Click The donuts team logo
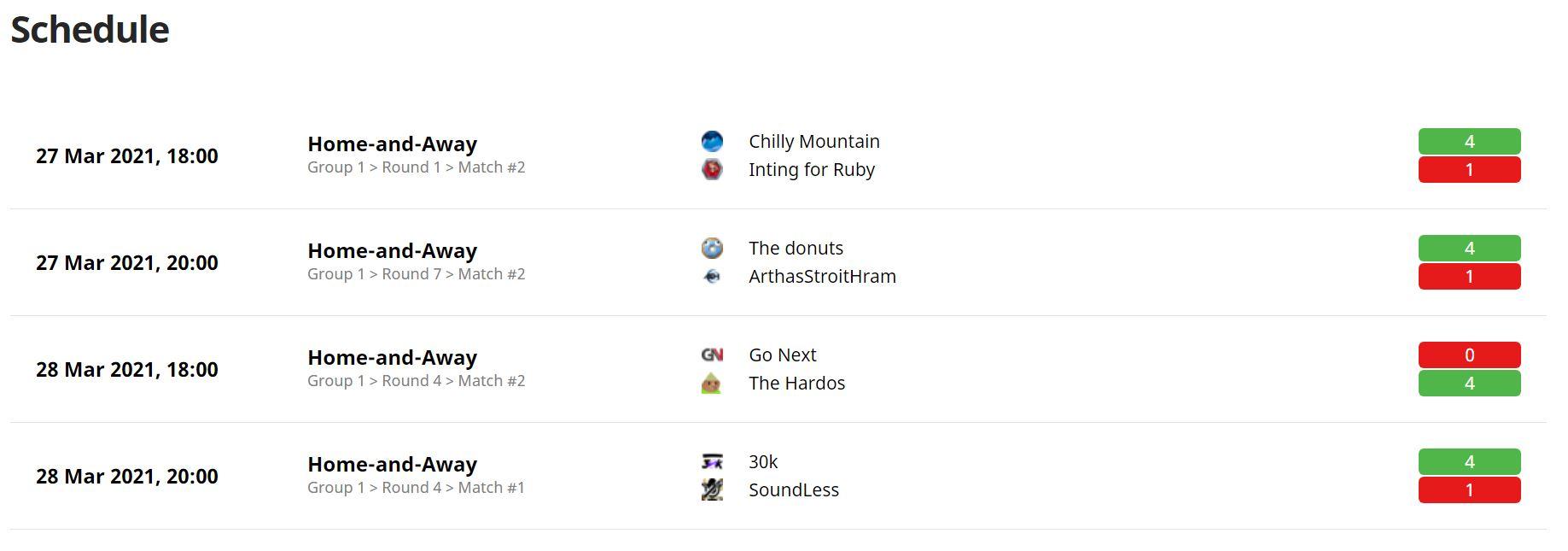 712,248
